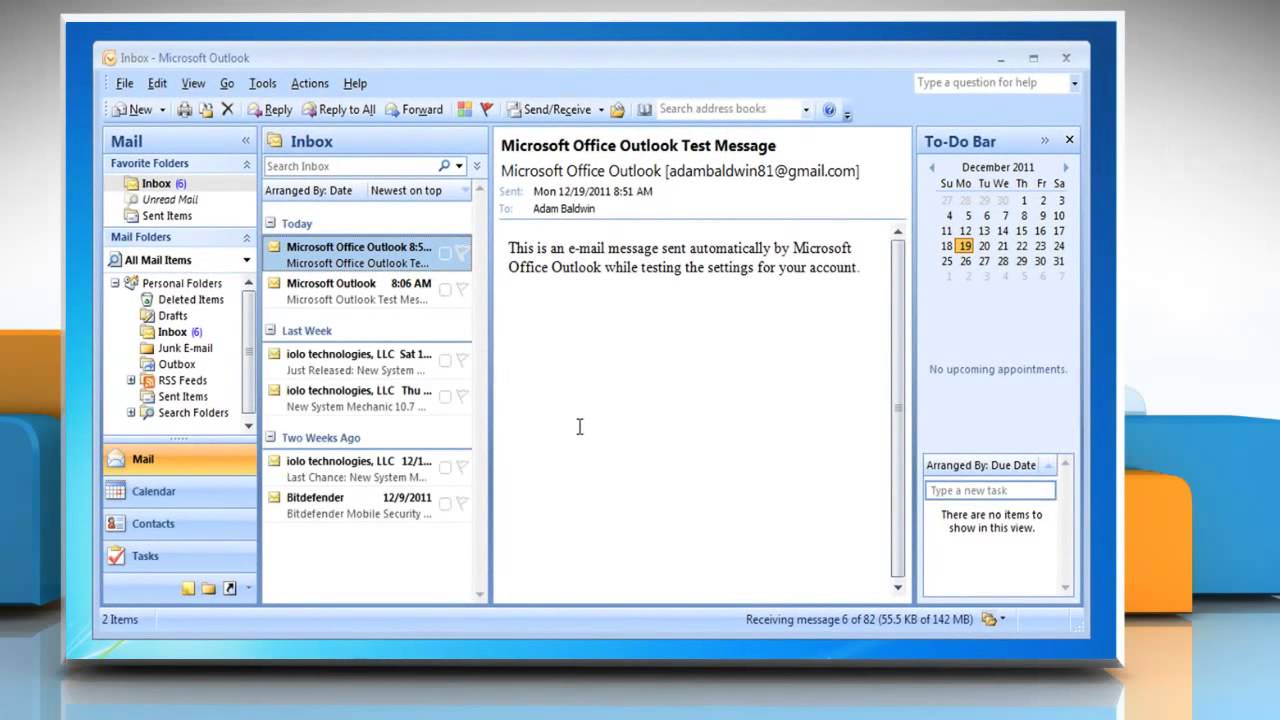Open Unread Mail in Favorite Folders

pyautogui.click(x=161, y=200)
